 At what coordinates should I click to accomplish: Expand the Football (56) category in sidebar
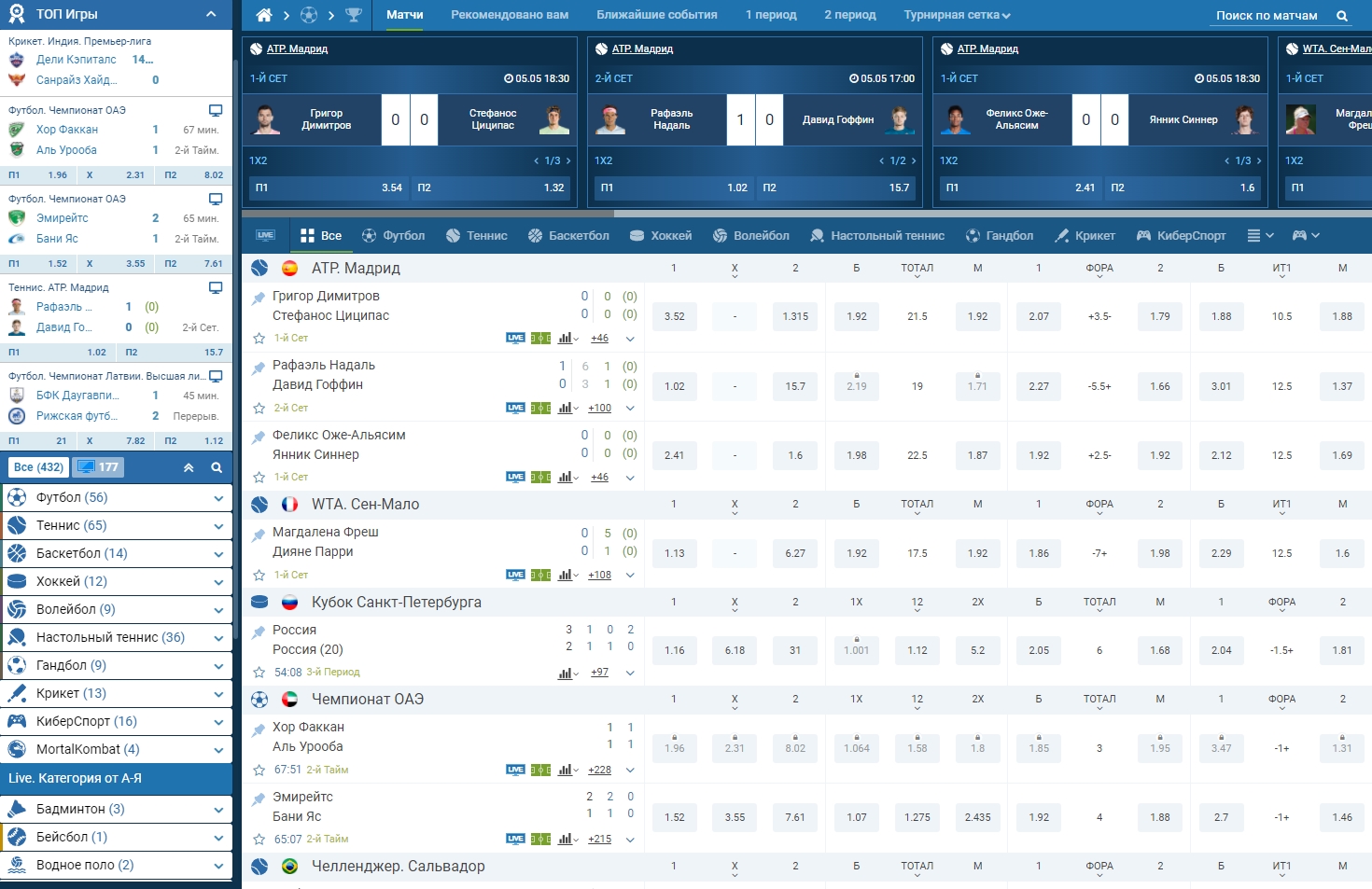pyautogui.click(x=217, y=498)
